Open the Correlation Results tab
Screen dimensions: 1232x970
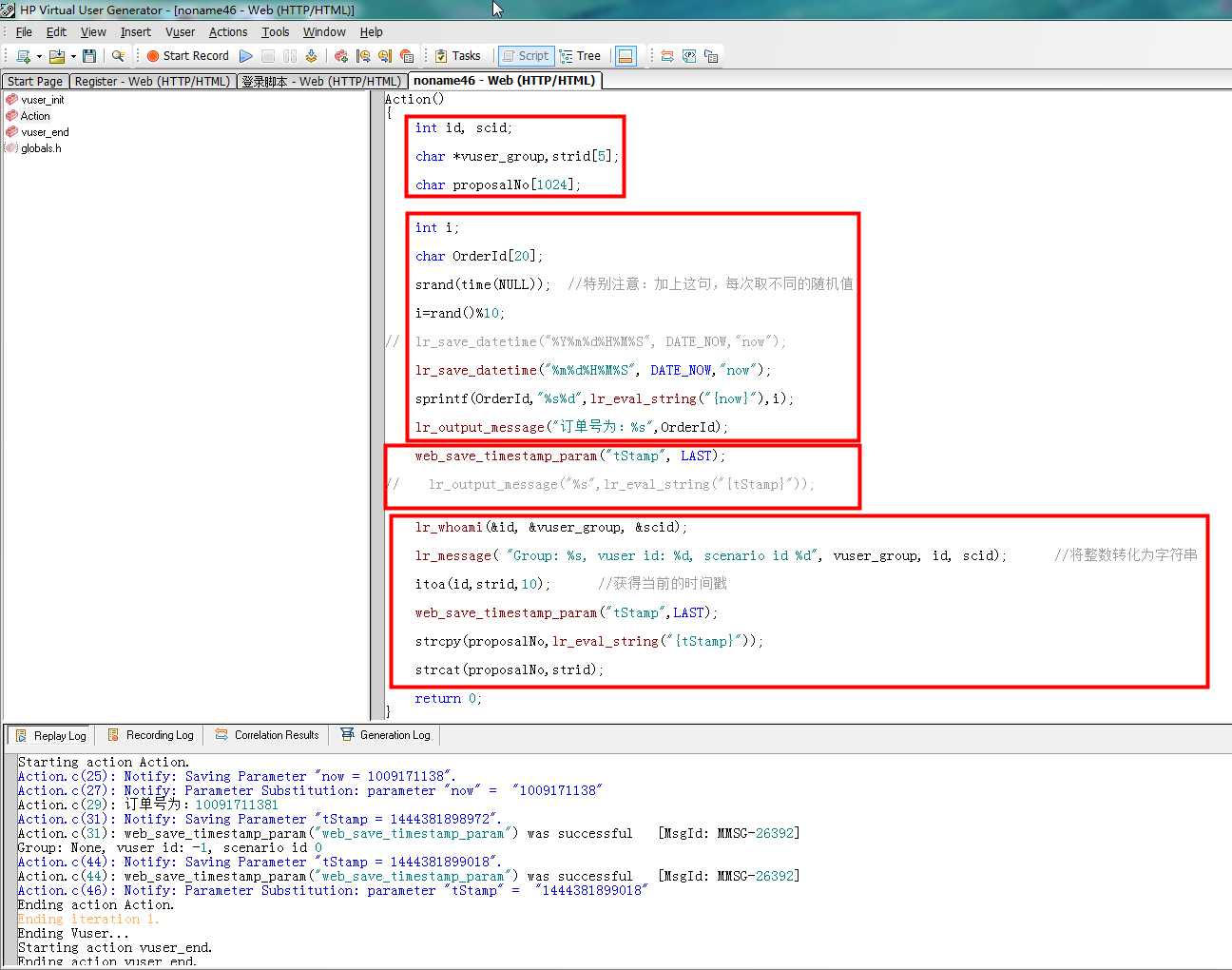coord(267,735)
